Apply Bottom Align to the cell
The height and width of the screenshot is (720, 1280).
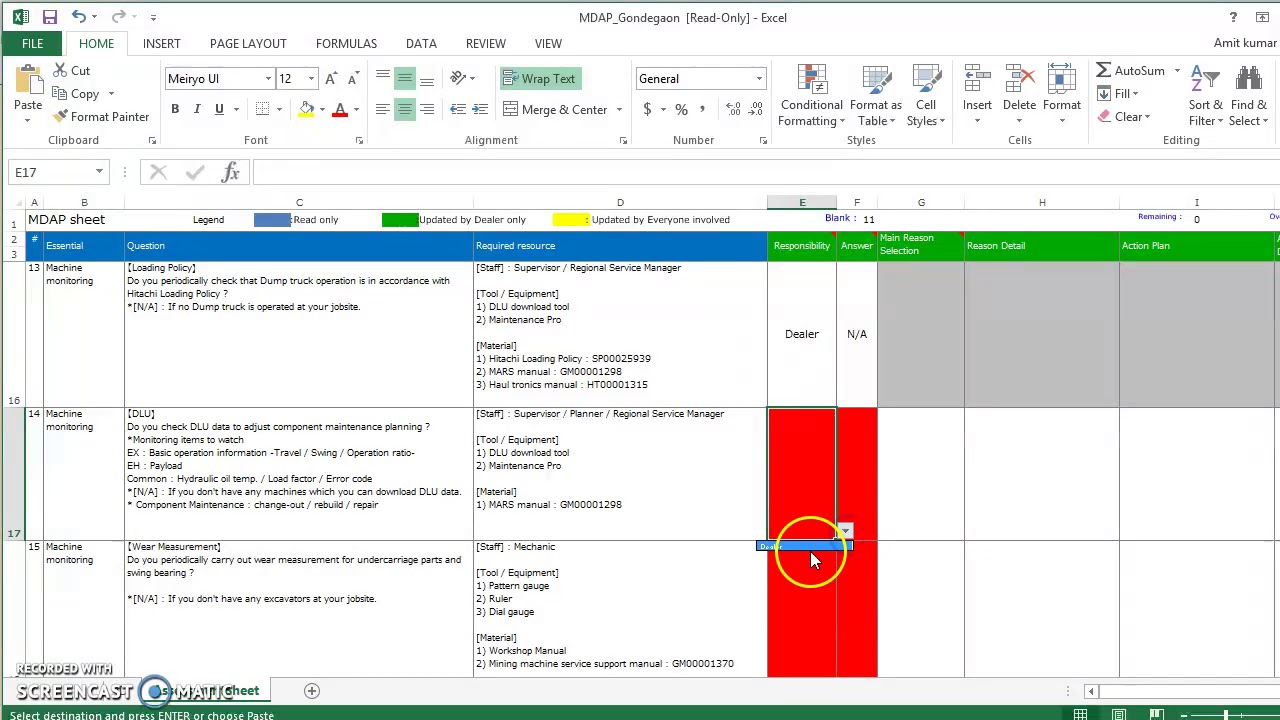click(x=427, y=79)
